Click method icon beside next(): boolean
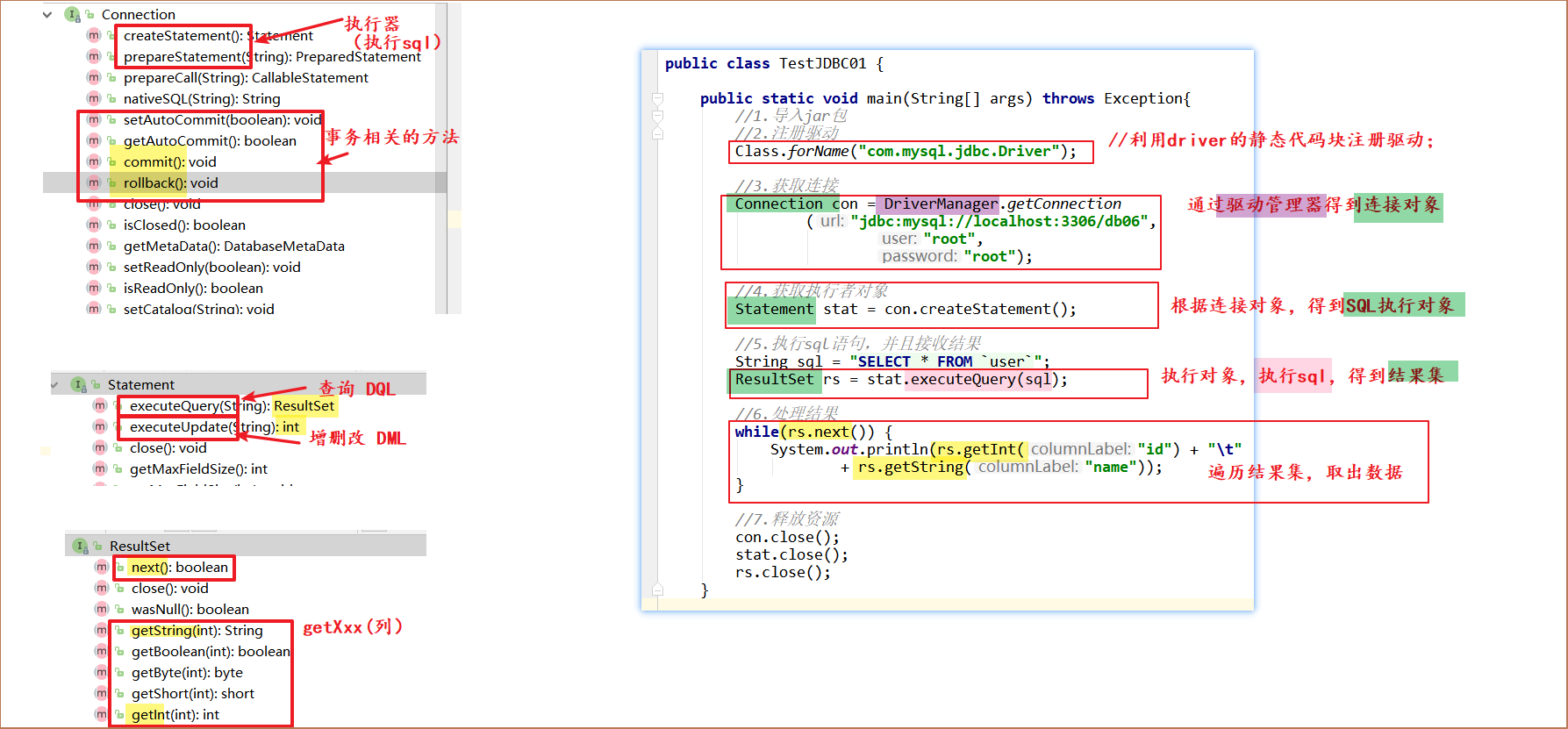The image size is (1568, 729). tap(102, 568)
